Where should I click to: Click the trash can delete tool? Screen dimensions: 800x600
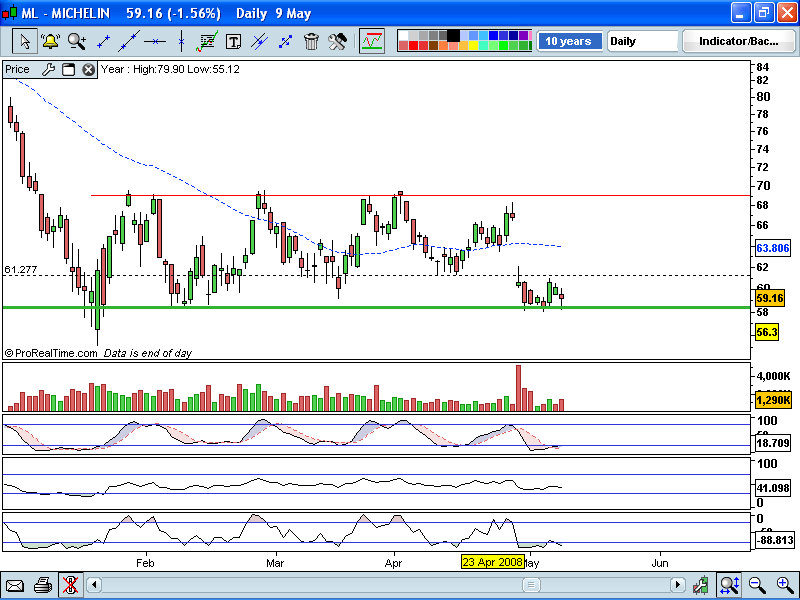(x=311, y=41)
